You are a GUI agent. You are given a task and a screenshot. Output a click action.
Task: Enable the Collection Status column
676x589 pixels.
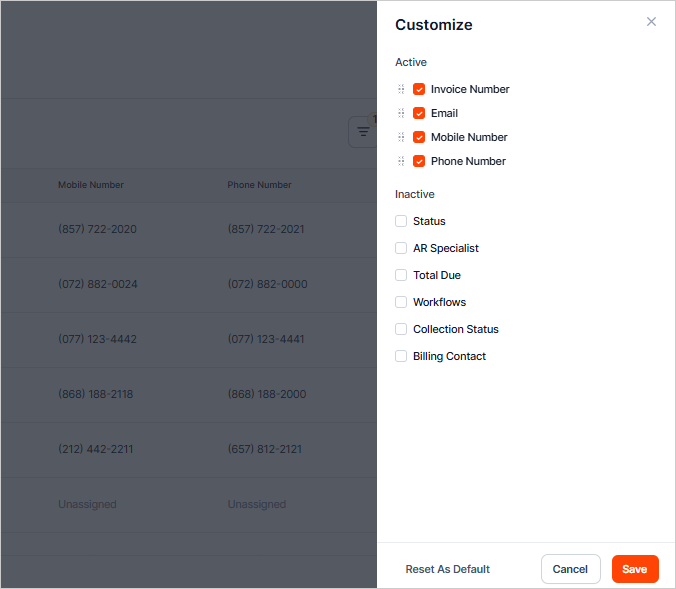point(401,329)
